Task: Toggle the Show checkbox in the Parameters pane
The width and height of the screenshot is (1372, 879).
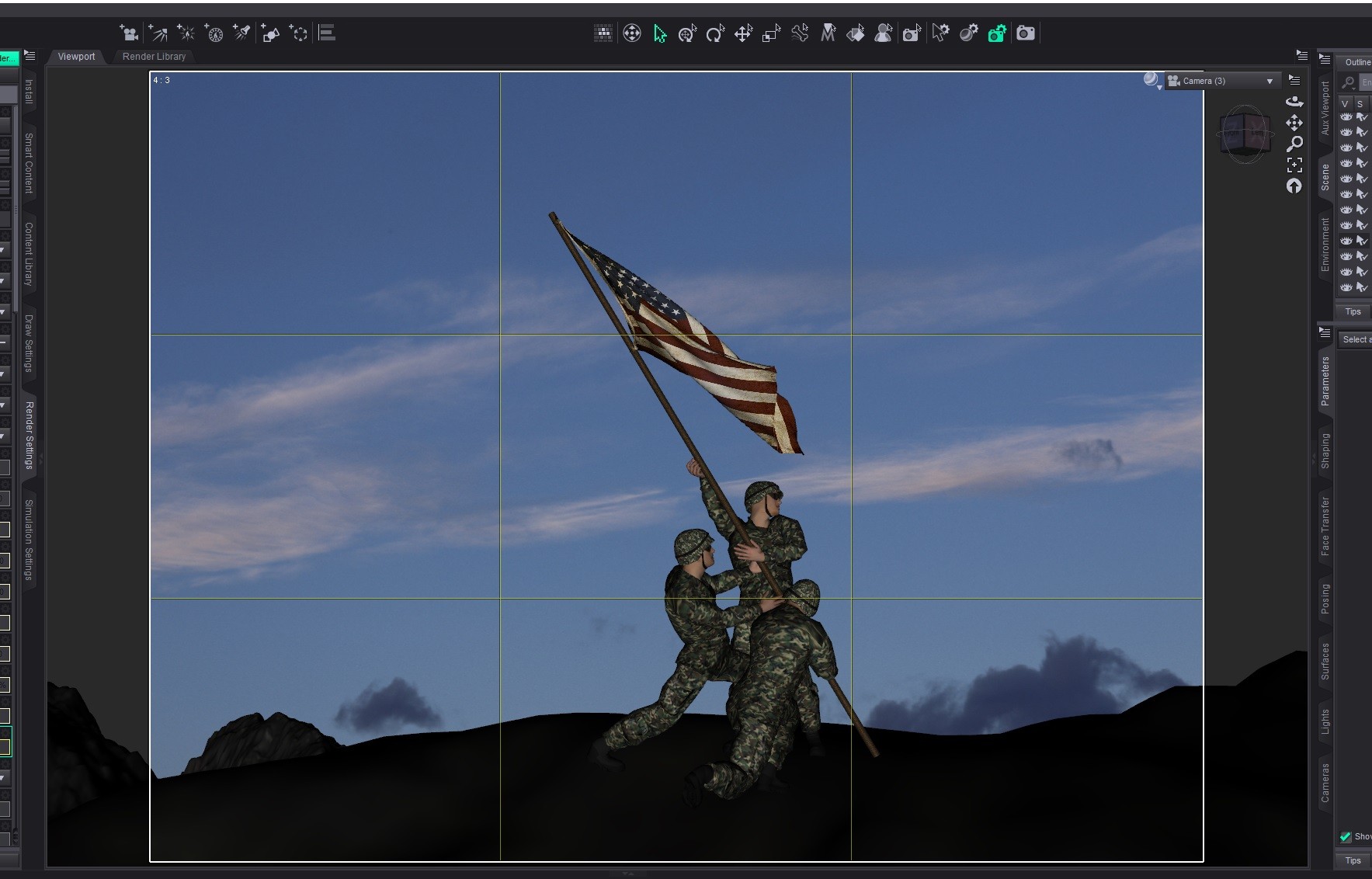Action: 1346,836
